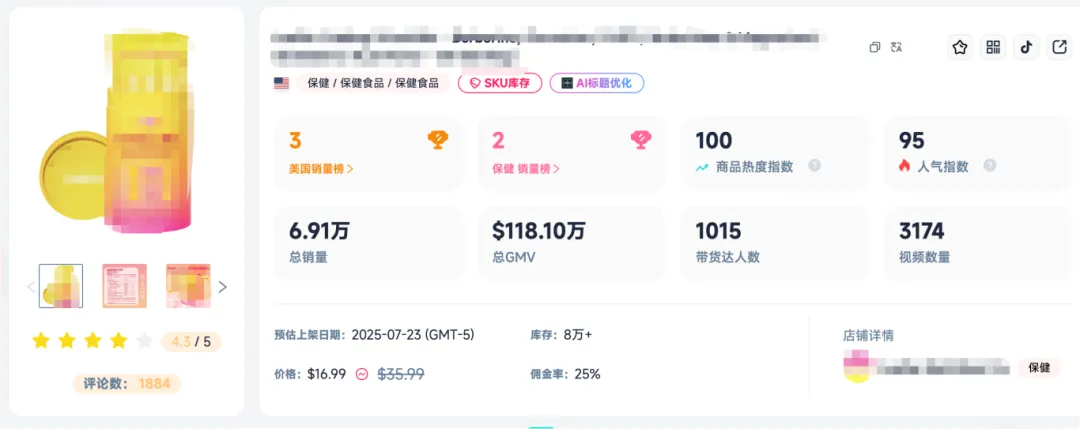The height and width of the screenshot is (429, 1080).
Task: Click the star favorite icon
Action: click(x=960, y=47)
